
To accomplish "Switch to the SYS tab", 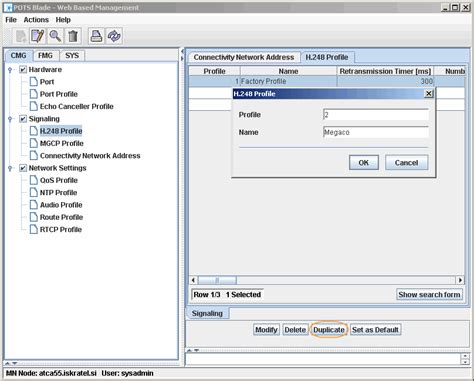I will click(x=72, y=56).
